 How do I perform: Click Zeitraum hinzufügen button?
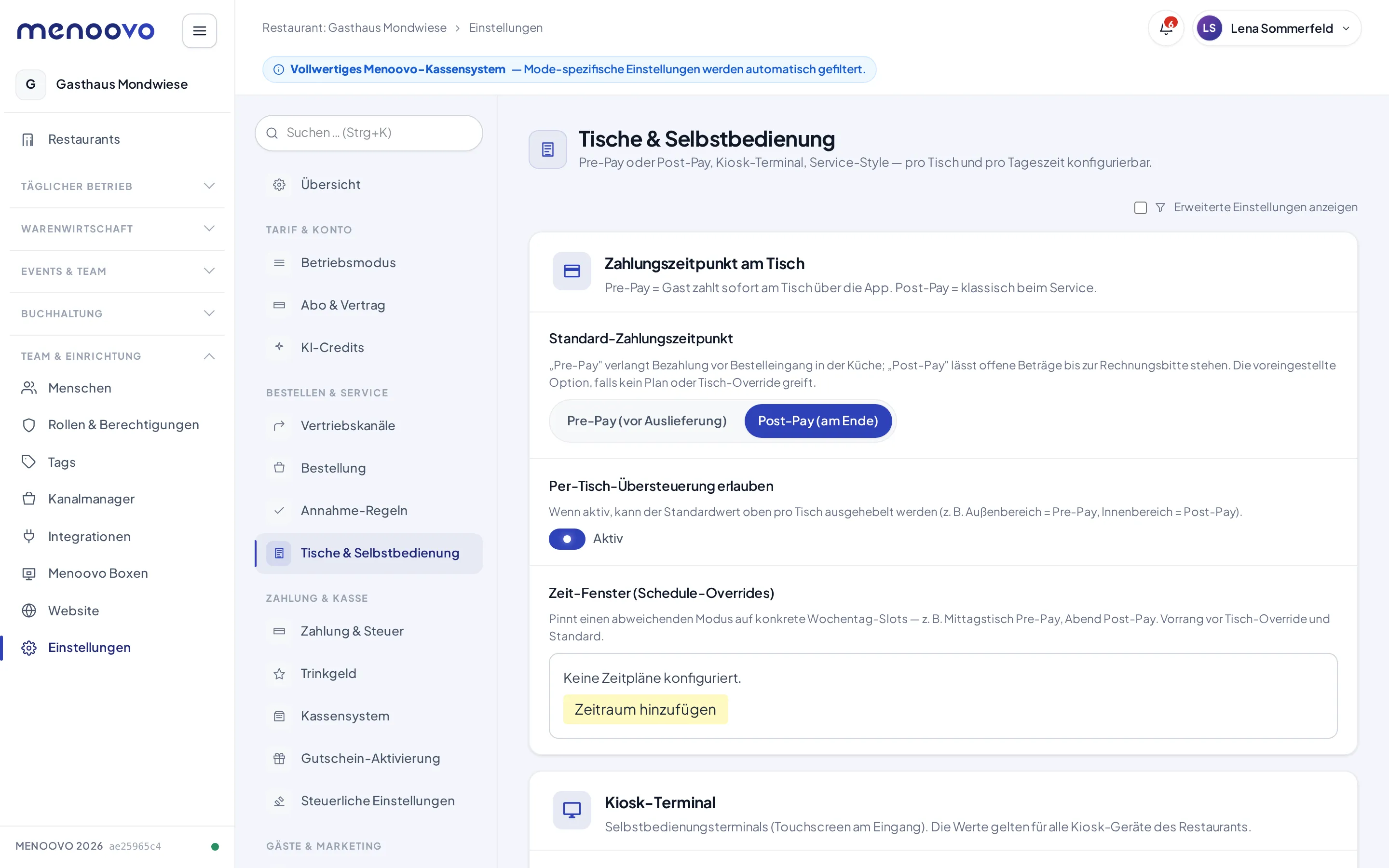(x=645, y=709)
